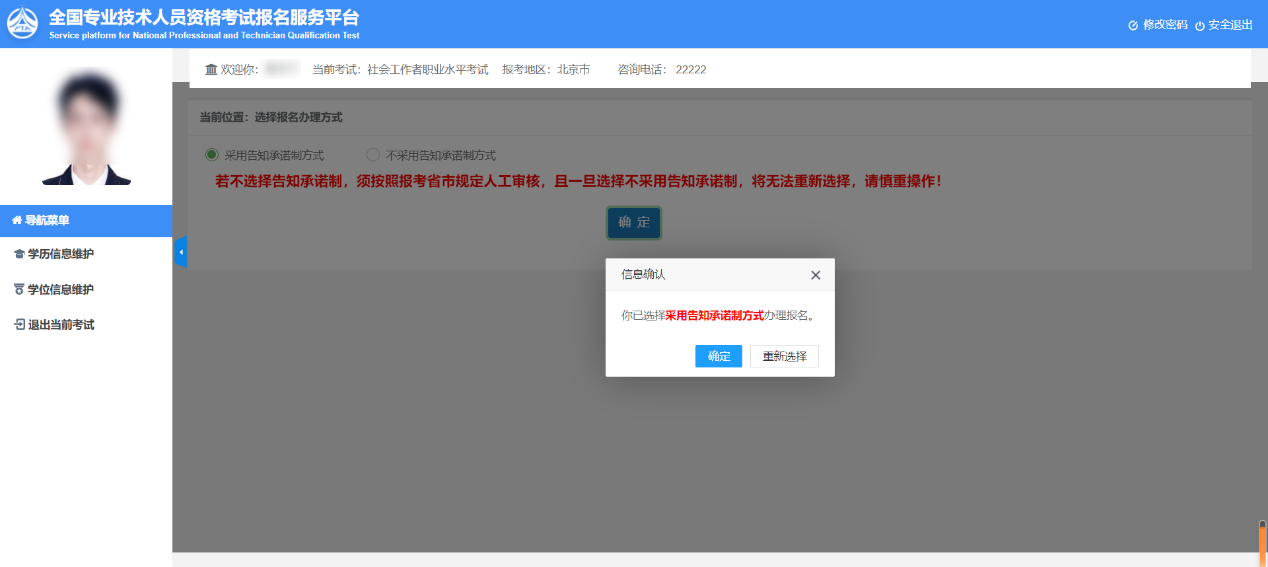Image resolution: width=1268 pixels, height=567 pixels.
Task: Click the bank building icon beside 欢迎你
Action: click(211, 69)
